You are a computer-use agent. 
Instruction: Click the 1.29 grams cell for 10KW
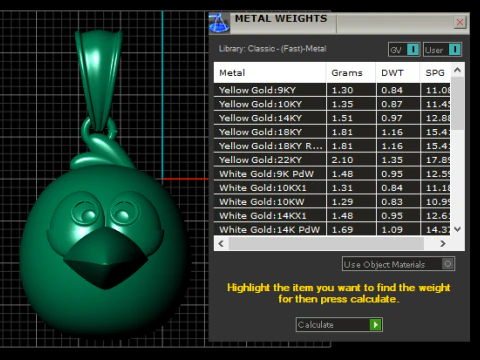351,202
